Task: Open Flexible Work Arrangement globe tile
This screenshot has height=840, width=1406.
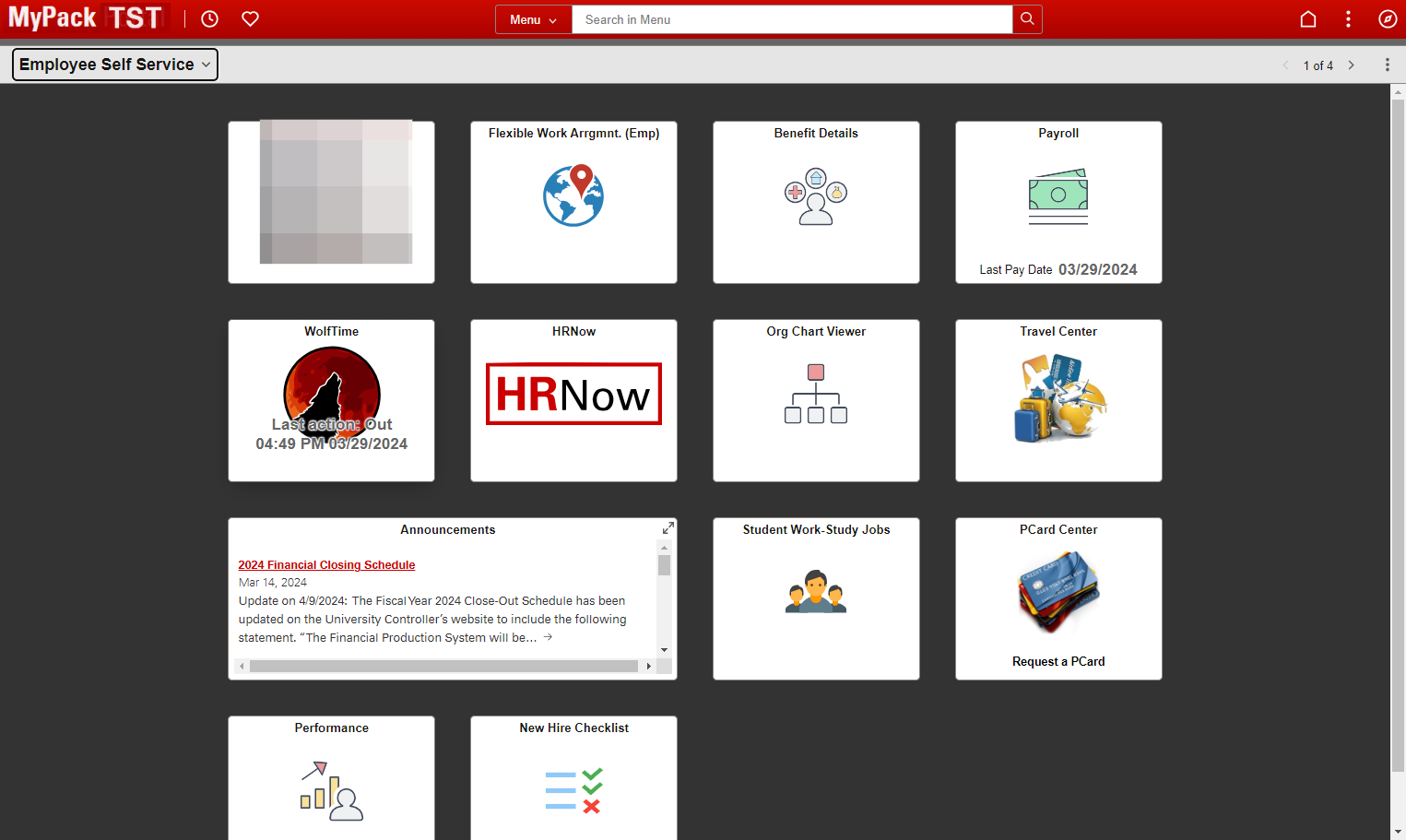Action: (x=573, y=195)
